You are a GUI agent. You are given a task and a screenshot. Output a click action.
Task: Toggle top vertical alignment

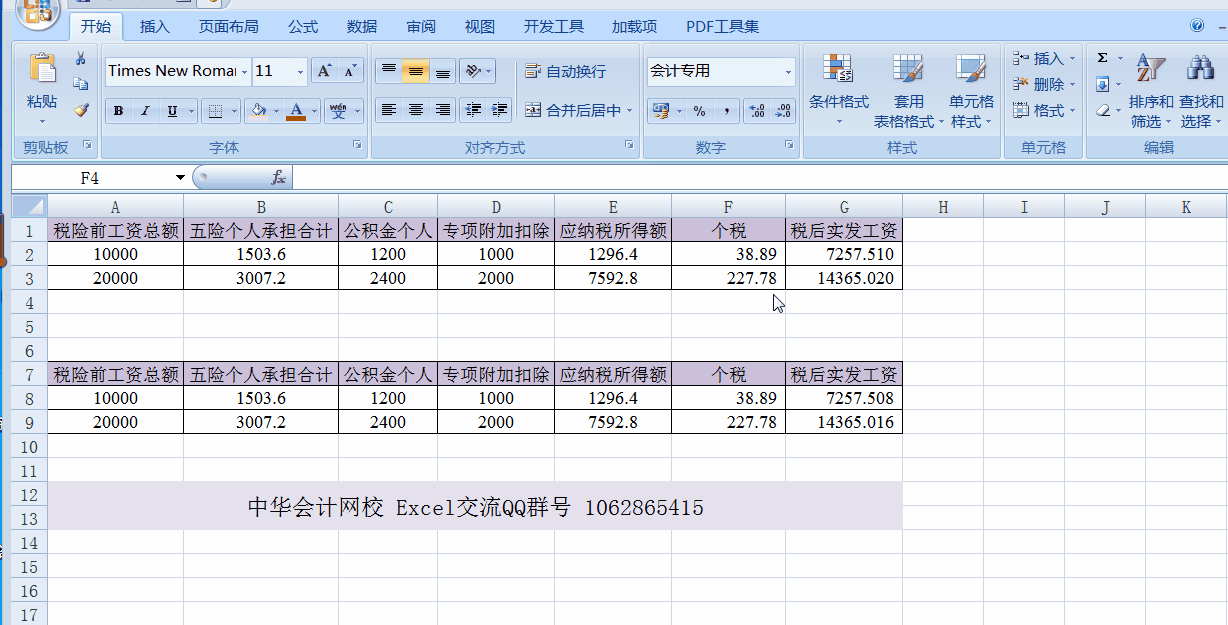point(389,71)
